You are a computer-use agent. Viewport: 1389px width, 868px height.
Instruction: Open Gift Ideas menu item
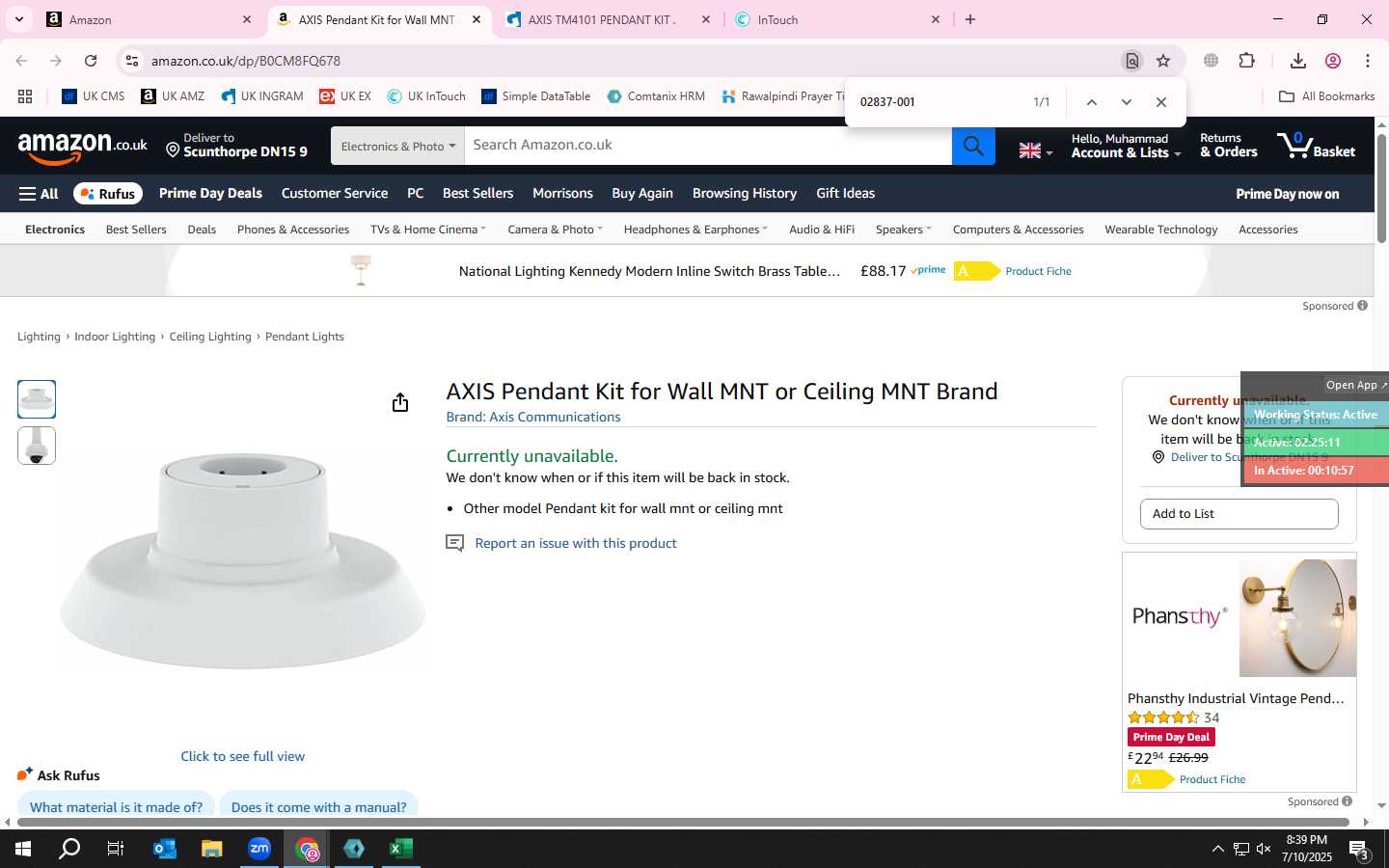pos(845,194)
